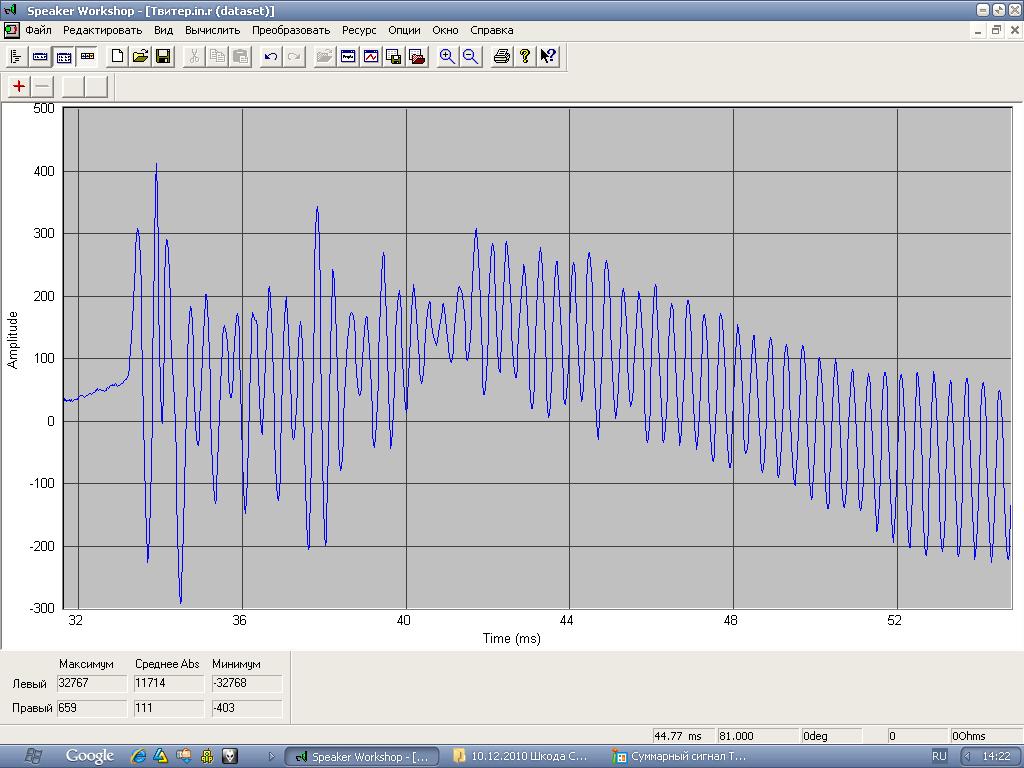1024x768 pixels.
Task: Save with the floppy disk icon
Action: [163, 57]
